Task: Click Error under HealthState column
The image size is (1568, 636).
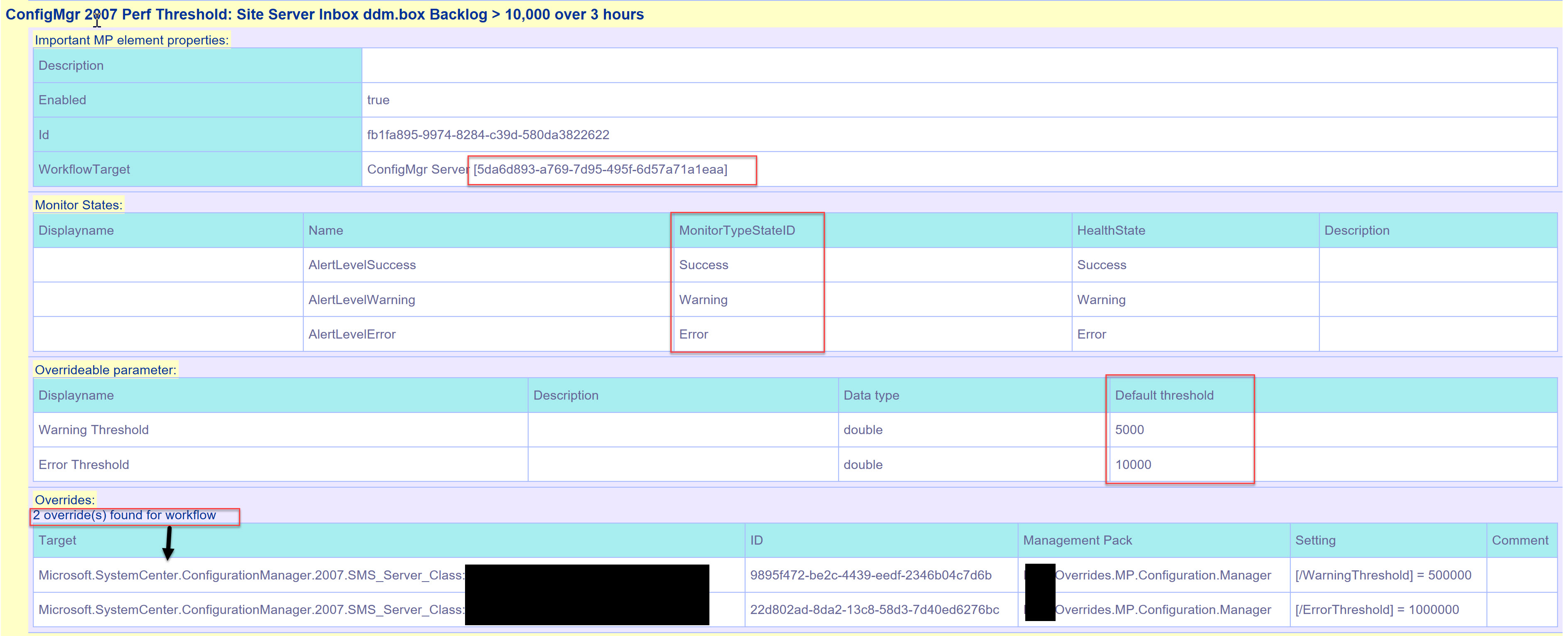Action: click(1091, 334)
